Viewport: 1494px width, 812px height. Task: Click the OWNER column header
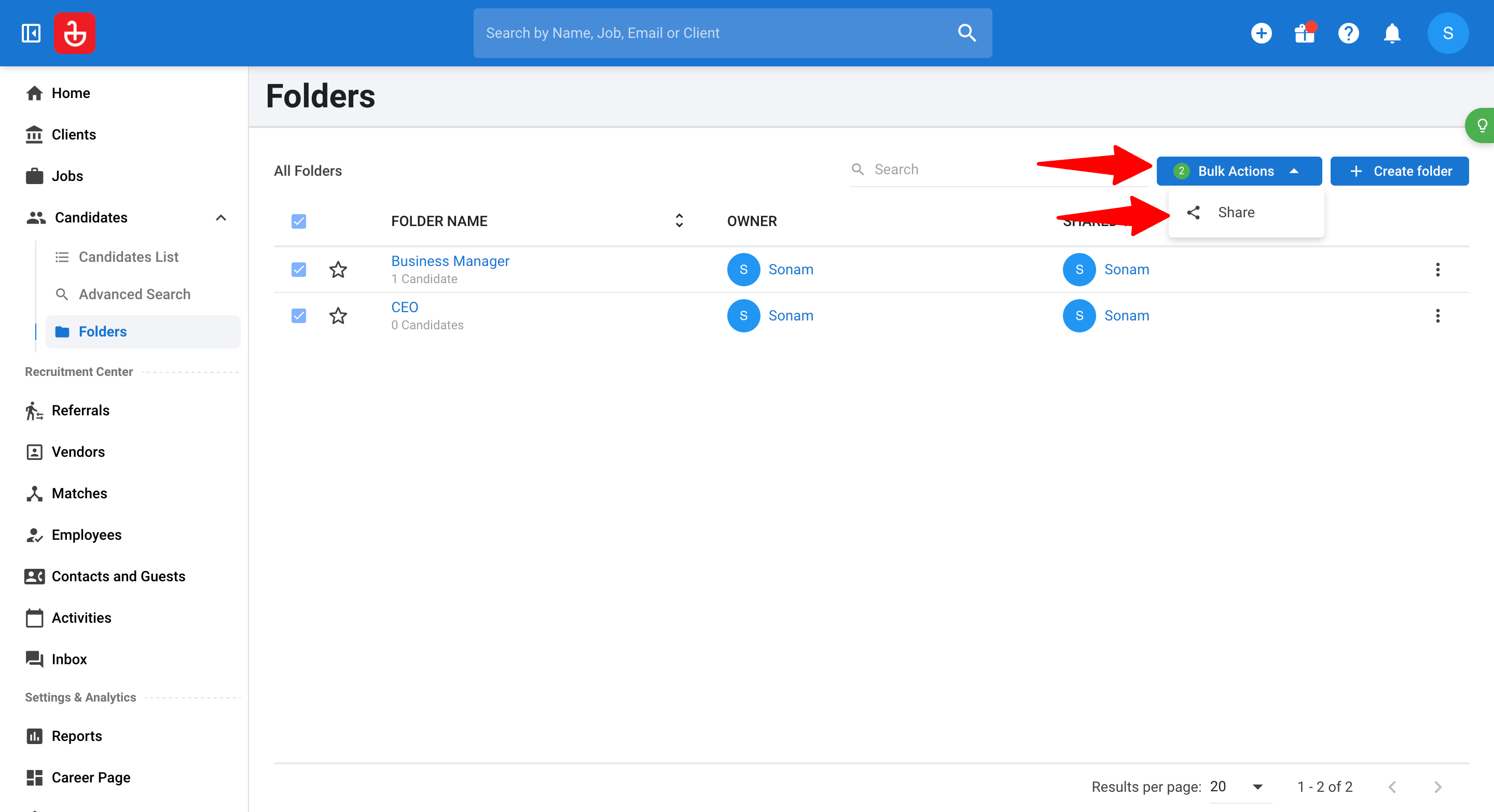coord(752,221)
